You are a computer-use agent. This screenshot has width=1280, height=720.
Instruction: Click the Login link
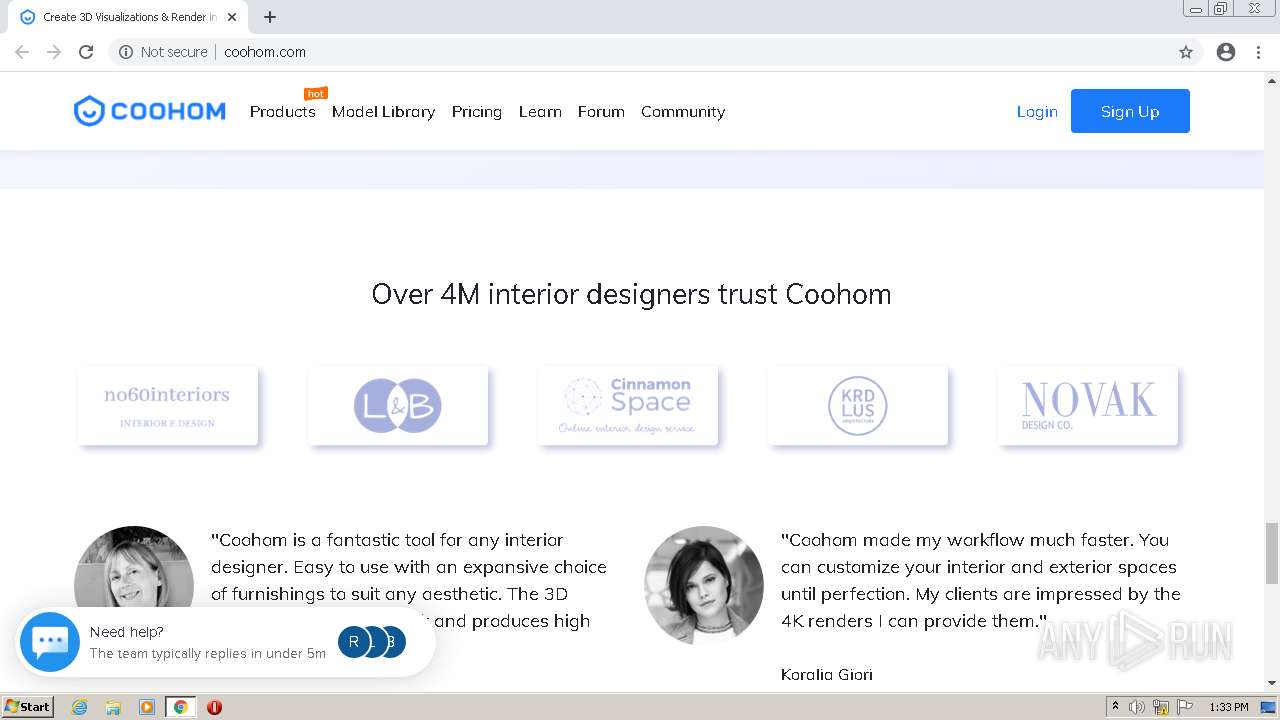1037,112
